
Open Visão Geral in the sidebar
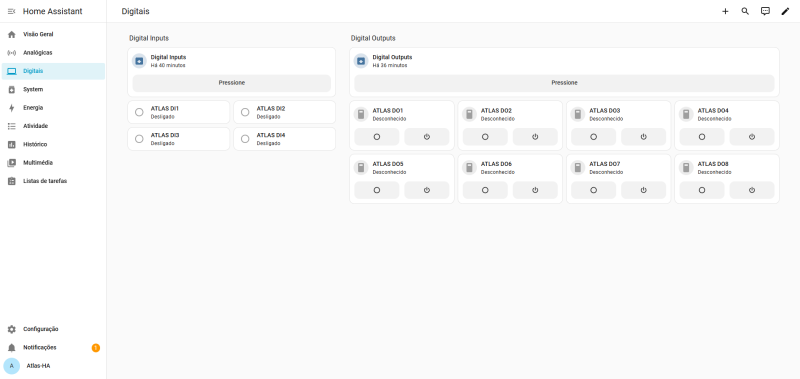click(x=53, y=35)
